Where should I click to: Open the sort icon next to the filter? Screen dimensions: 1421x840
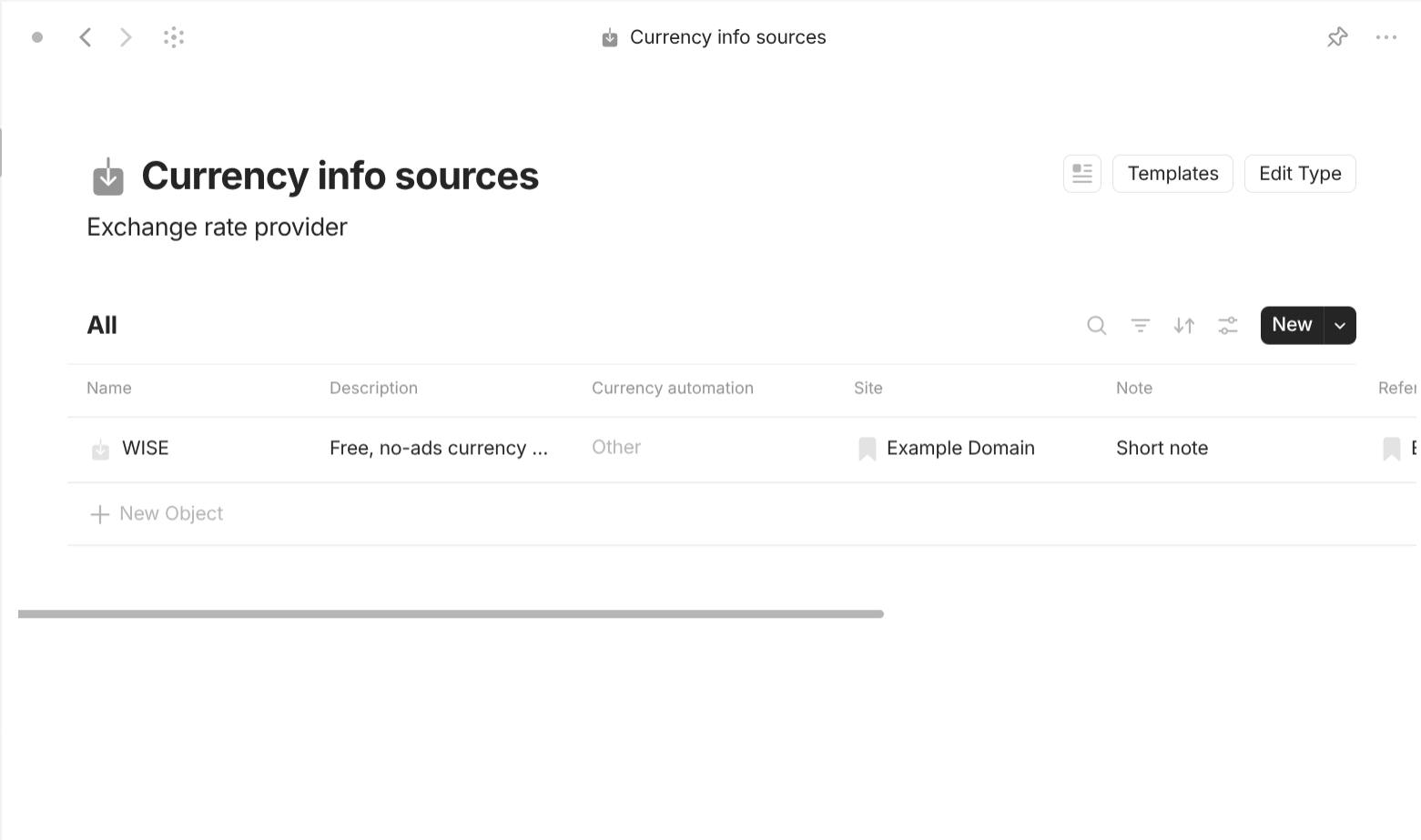tap(1183, 325)
